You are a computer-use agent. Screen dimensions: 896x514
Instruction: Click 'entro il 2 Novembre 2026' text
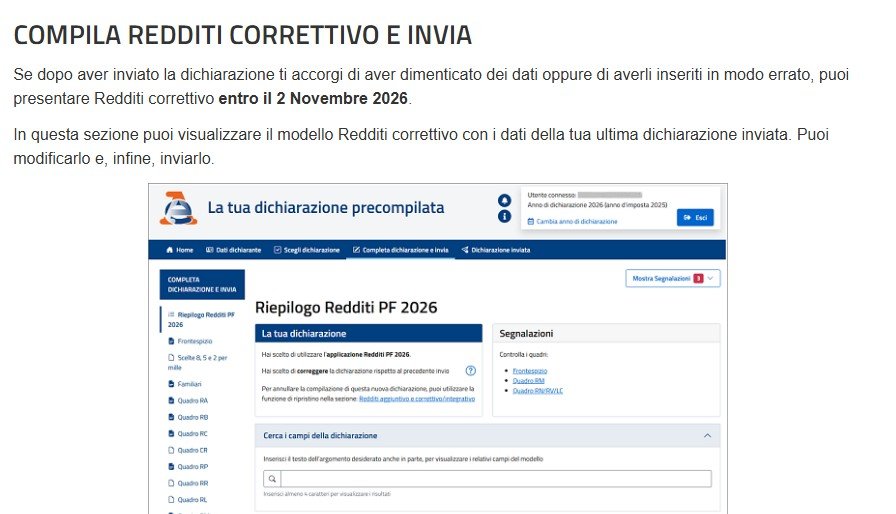coord(313,98)
